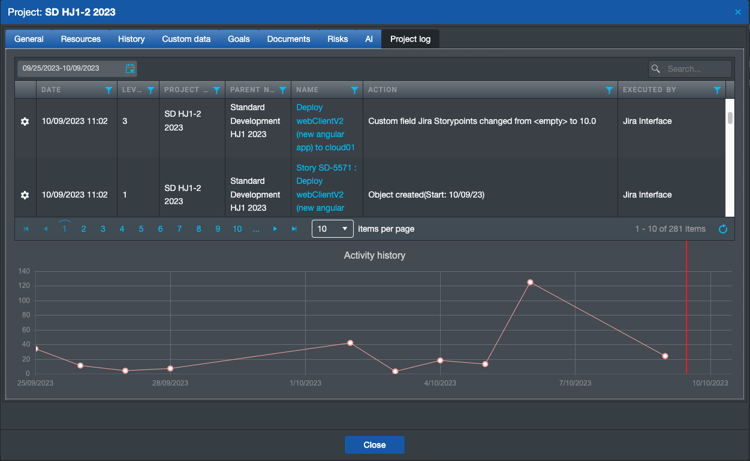Screen dimensions: 750x461
Task: Switch to the Risks tab
Action: [x=337, y=39]
